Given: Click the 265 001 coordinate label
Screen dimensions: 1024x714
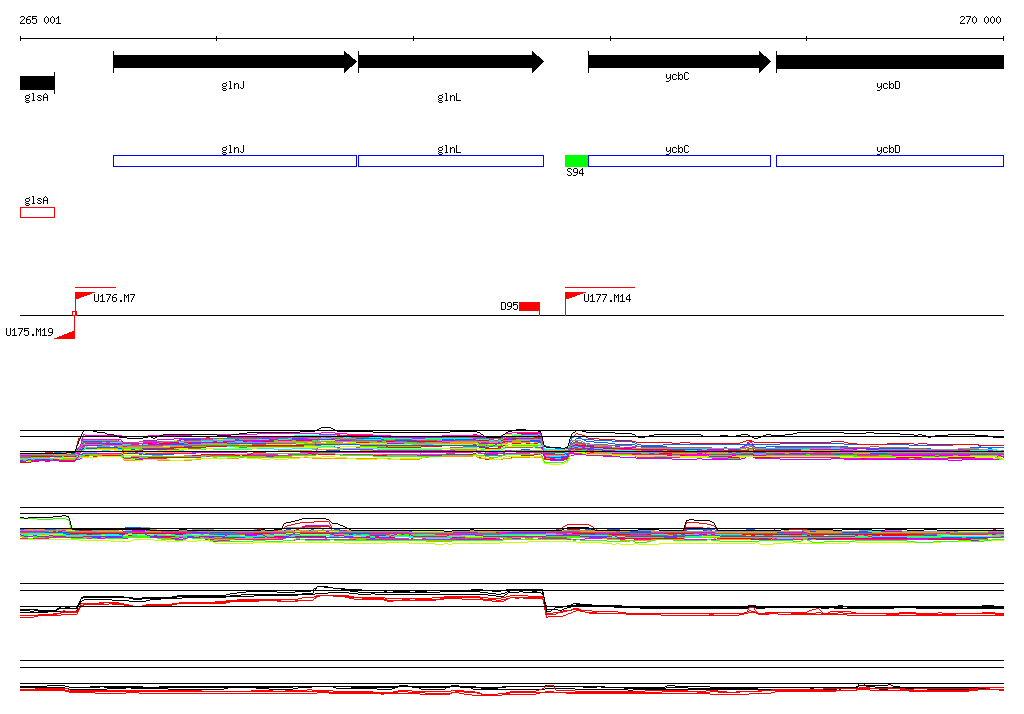Looking at the screenshot, I should [x=40, y=20].
